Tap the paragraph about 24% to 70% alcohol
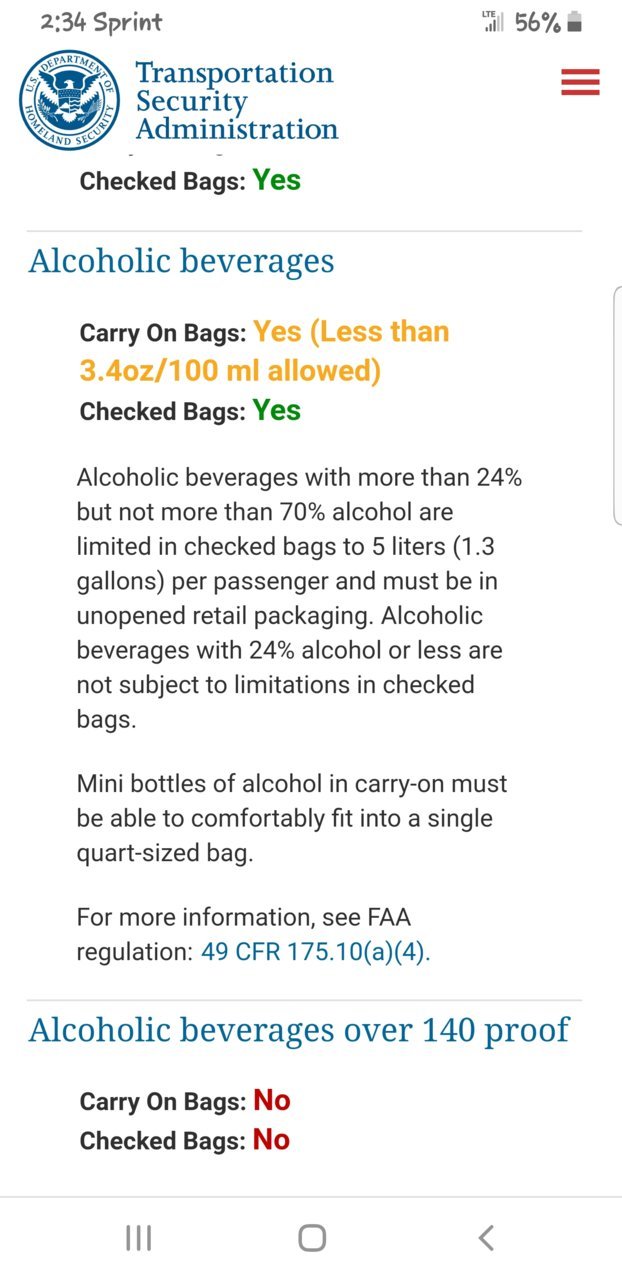622x1279 pixels. coord(300,598)
